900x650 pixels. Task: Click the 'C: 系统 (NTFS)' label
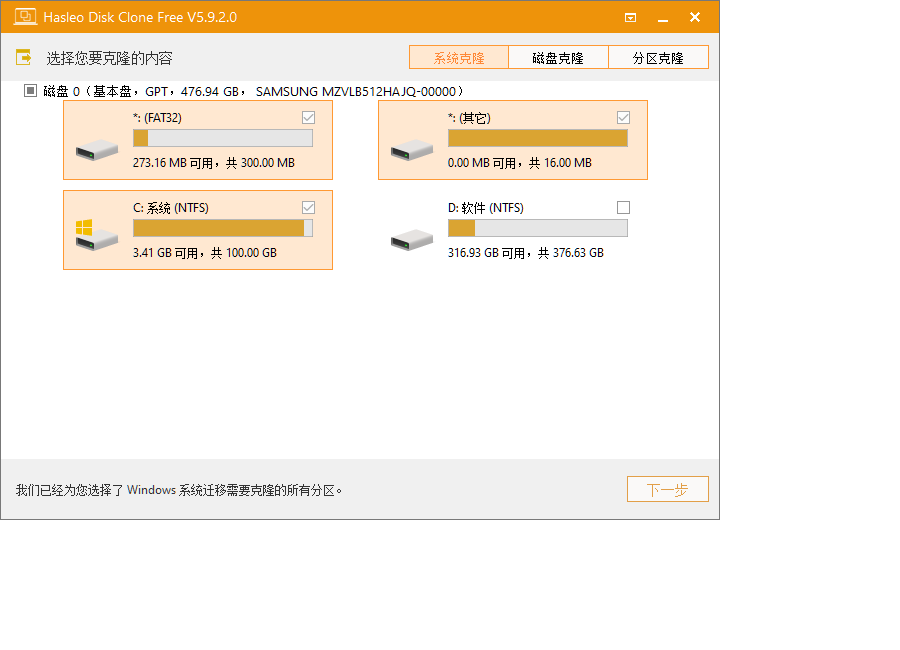171,208
